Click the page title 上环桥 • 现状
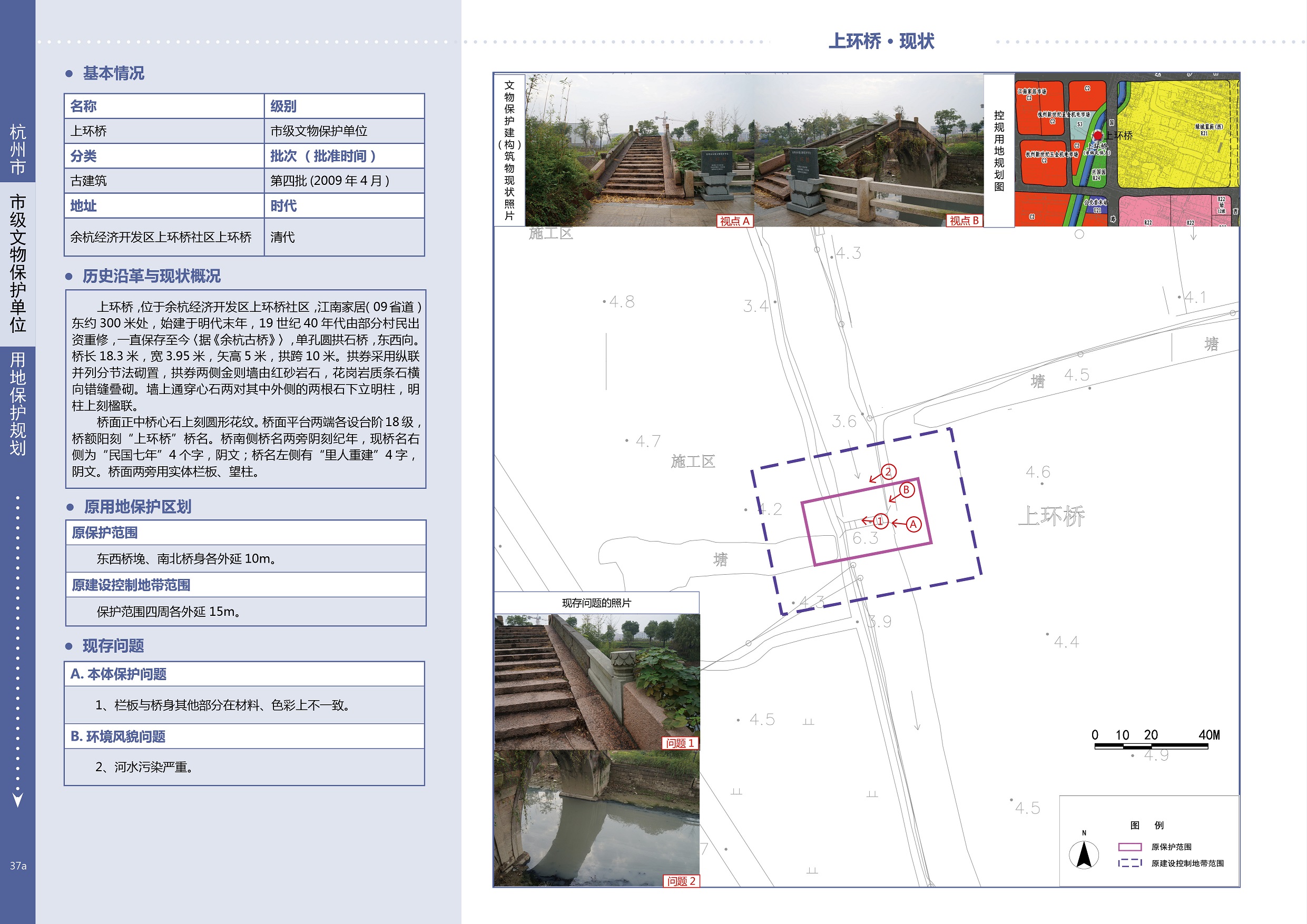 click(881, 41)
